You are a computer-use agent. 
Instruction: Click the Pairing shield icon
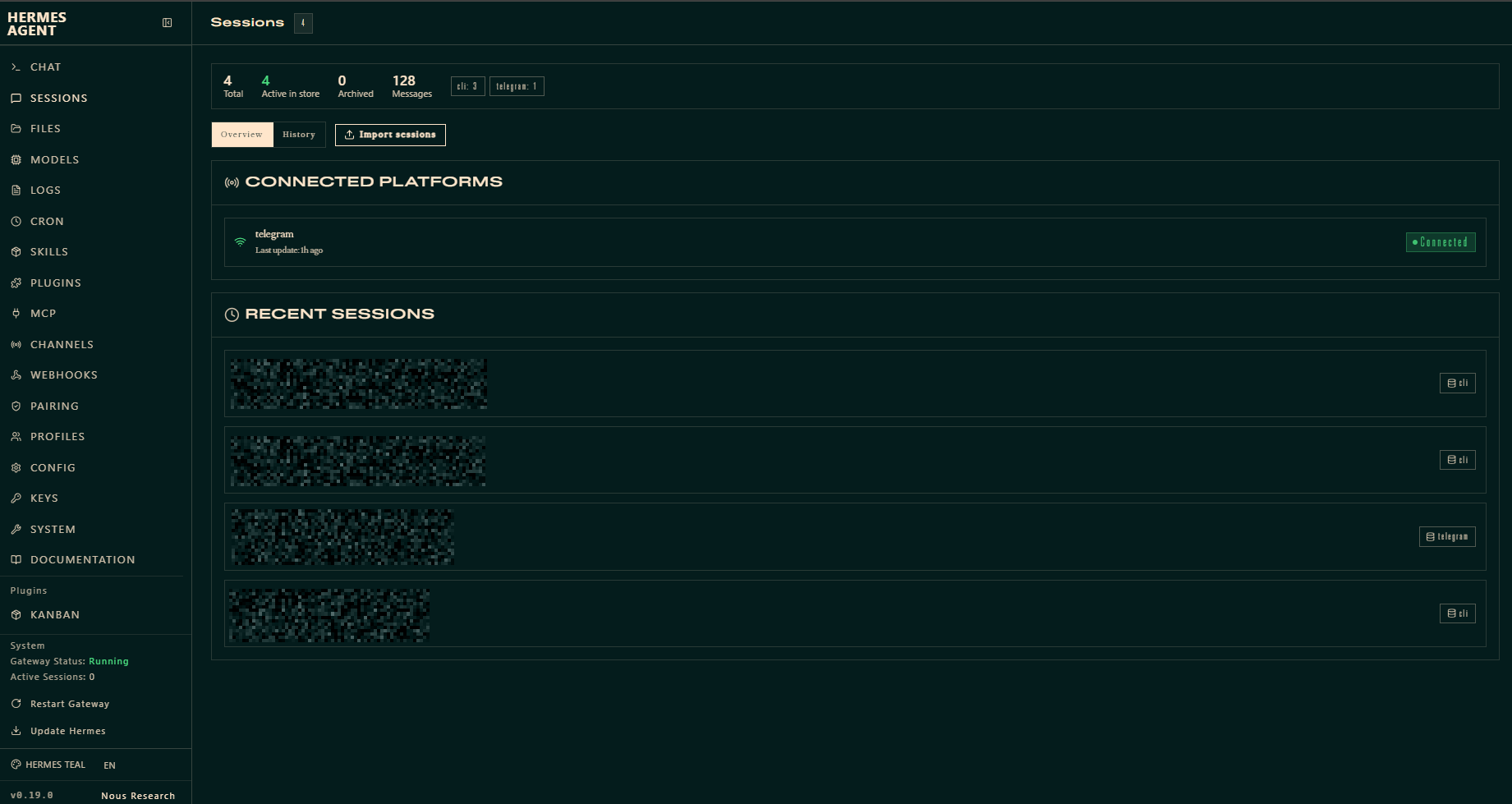point(16,406)
